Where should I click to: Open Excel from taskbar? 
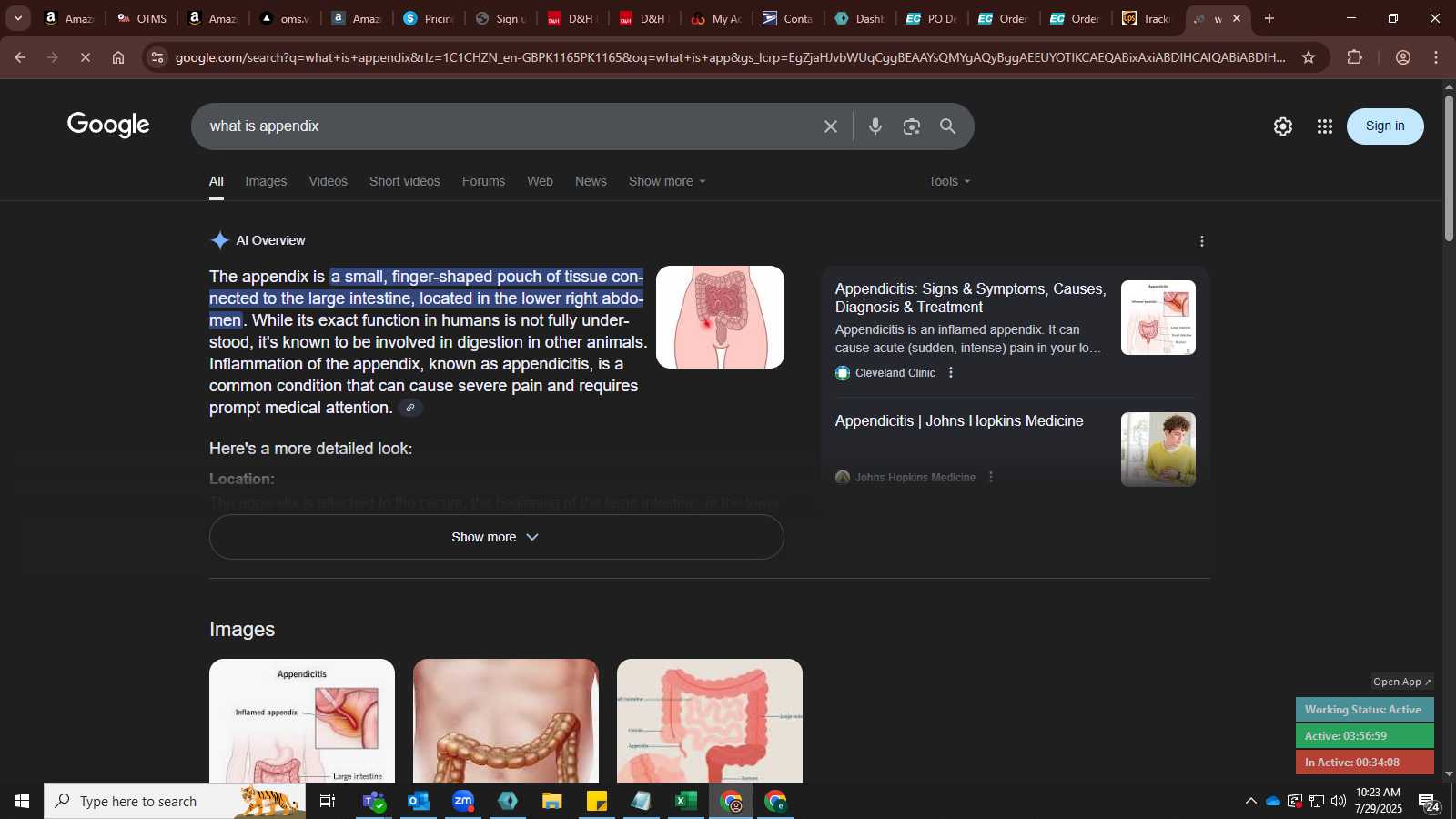tap(685, 801)
